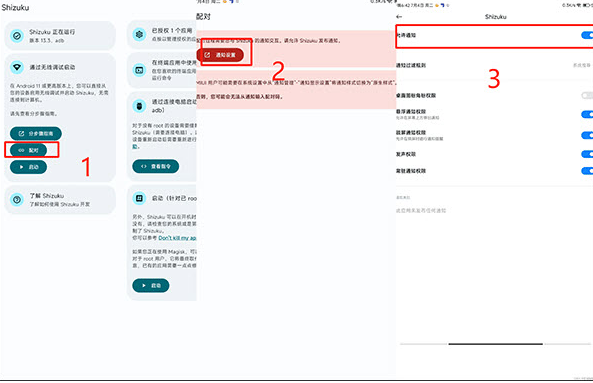The width and height of the screenshot is (593, 383).
Task: Open the 分步骤指南 step guide button
Action: [x=36, y=133]
